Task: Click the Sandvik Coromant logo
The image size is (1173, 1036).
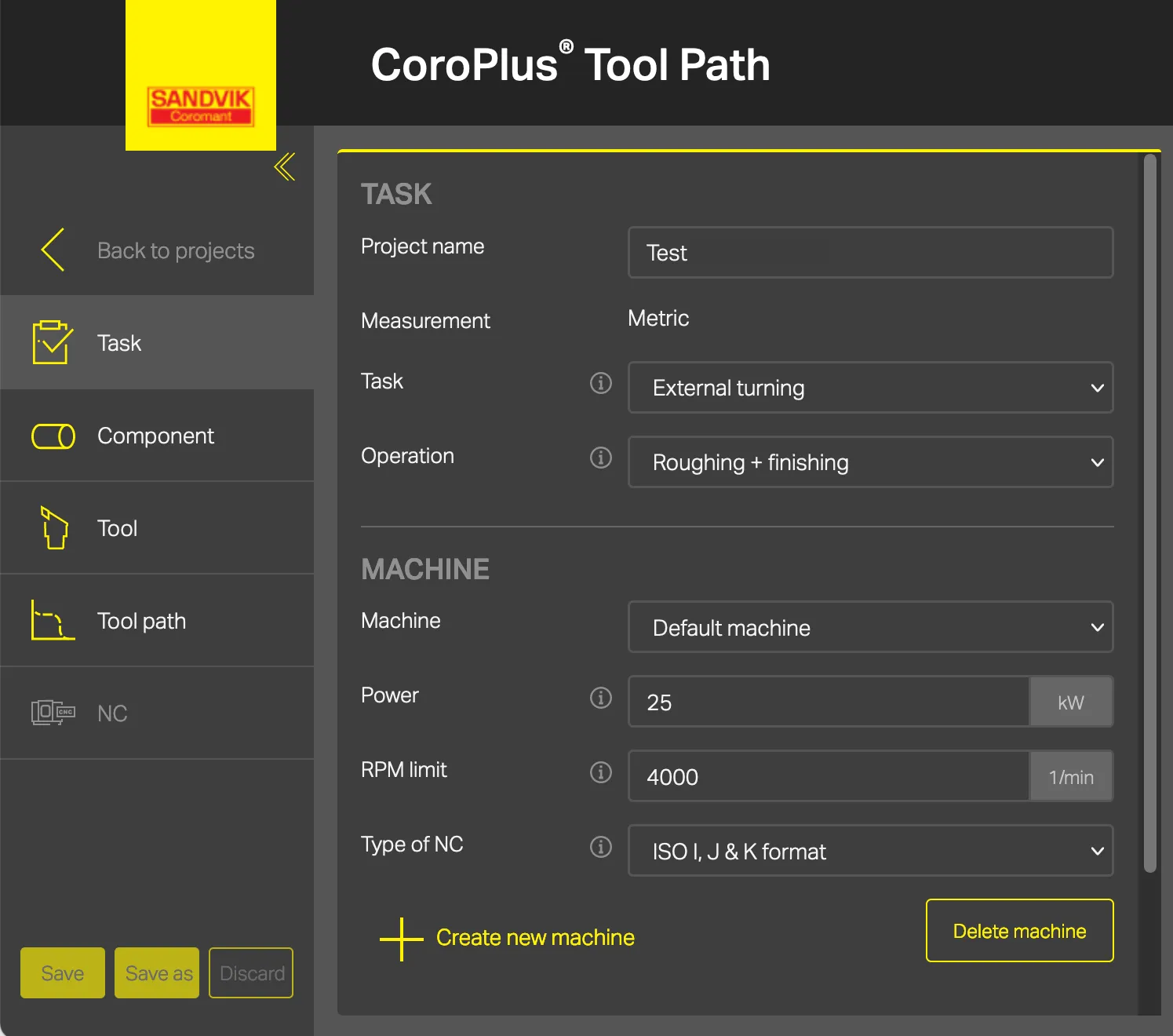Action: coord(201,106)
